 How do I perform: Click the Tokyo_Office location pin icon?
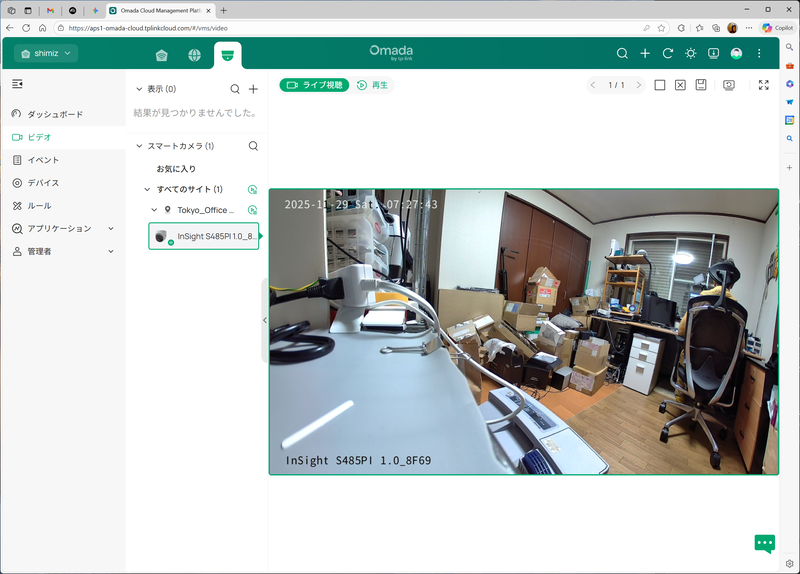coord(167,210)
